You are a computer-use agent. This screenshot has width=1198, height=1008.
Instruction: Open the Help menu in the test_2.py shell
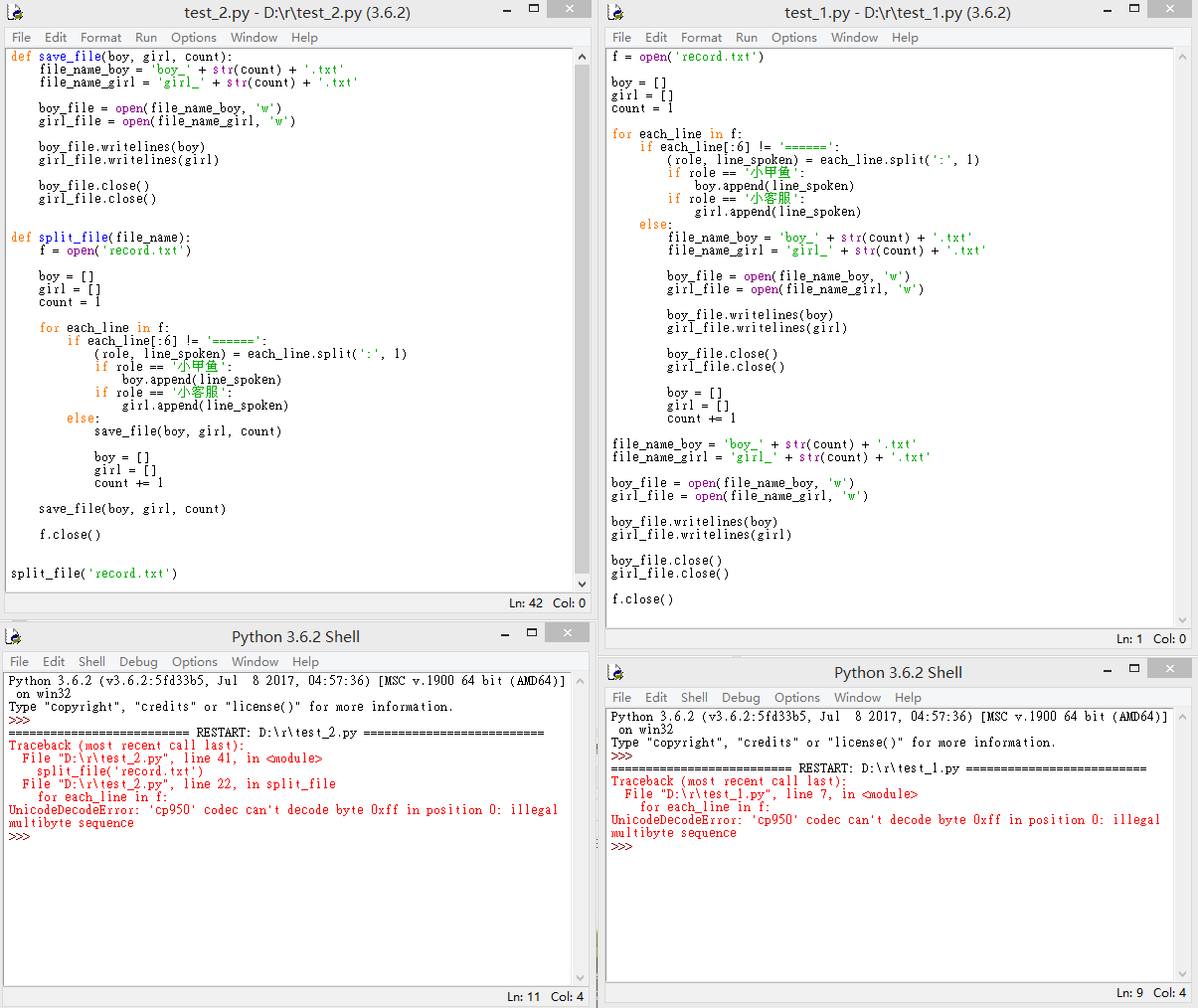305,662
